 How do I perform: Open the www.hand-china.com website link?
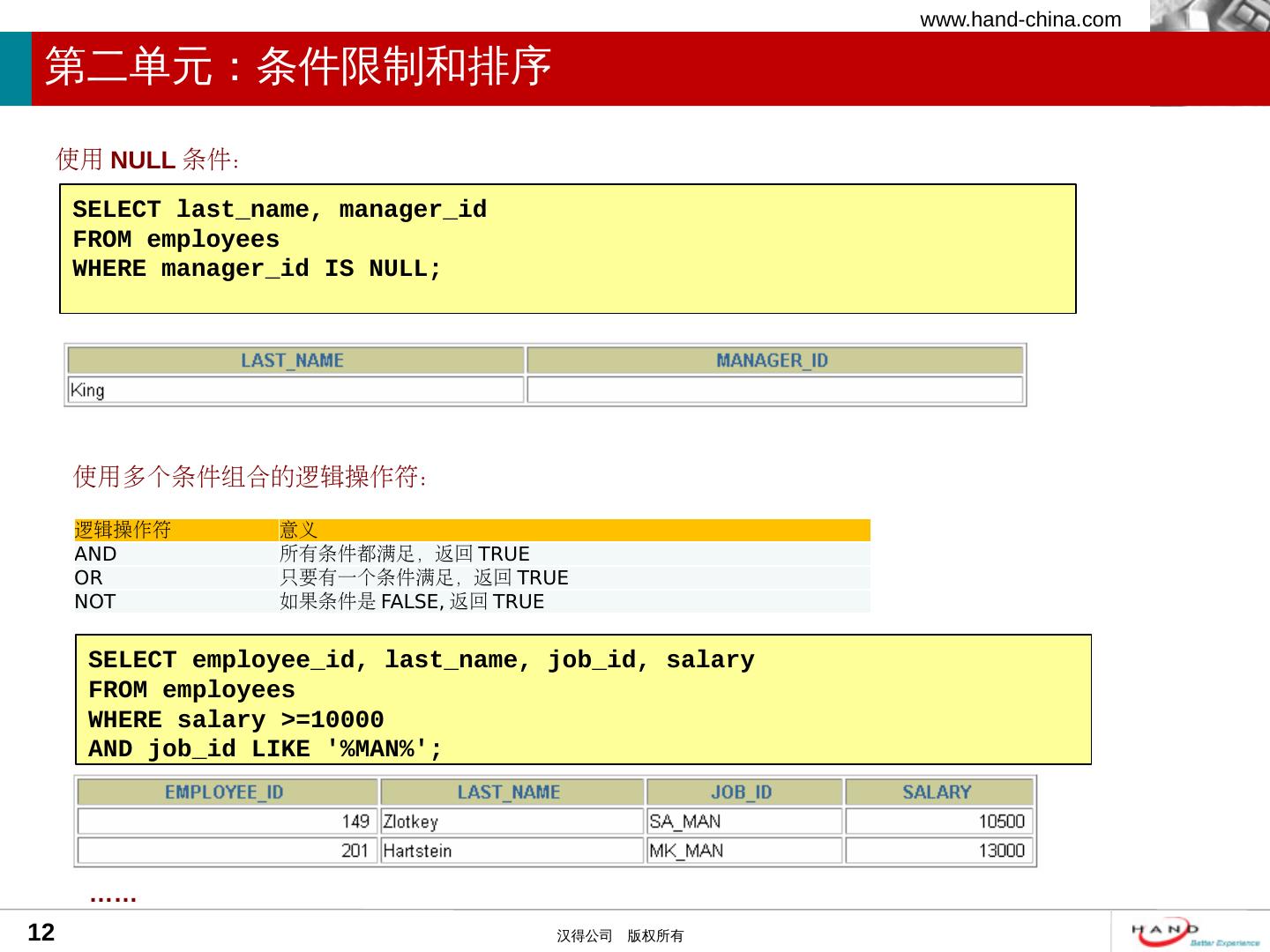point(1020,19)
